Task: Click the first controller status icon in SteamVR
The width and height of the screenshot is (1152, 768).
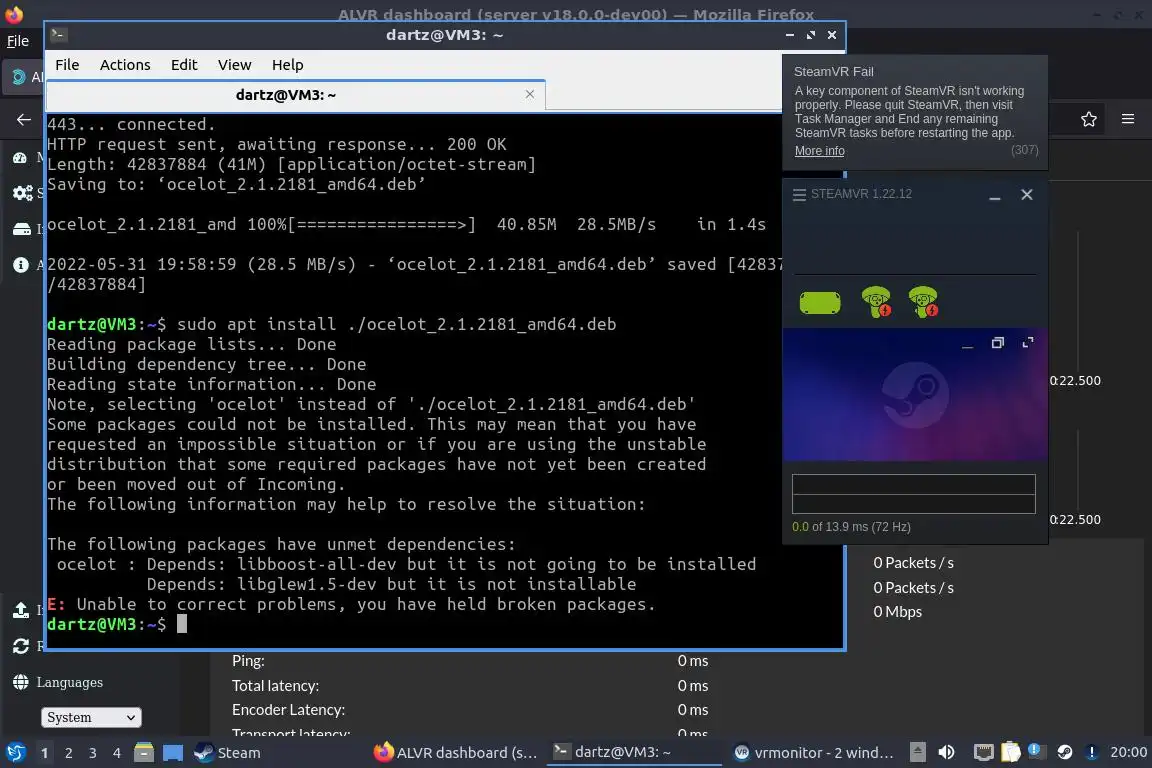Action: click(876, 301)
